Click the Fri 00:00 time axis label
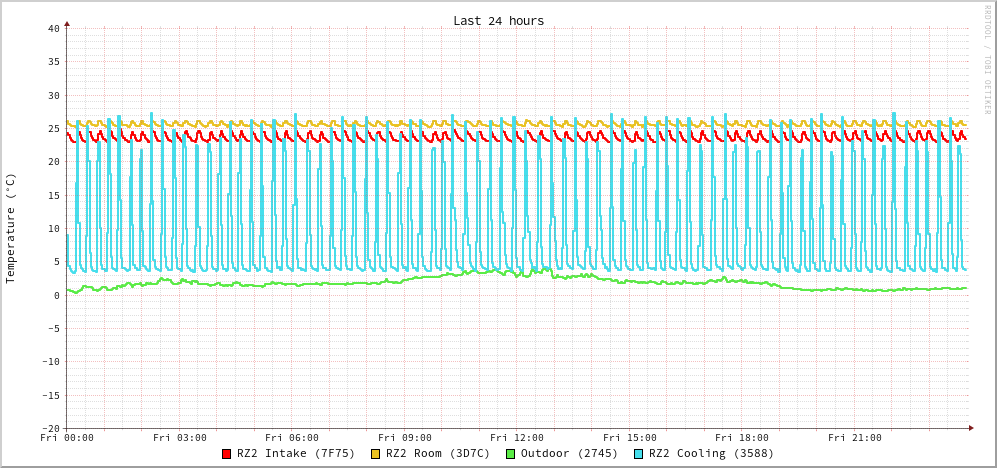This screenshot has height=468, width=997. [67, 438]
